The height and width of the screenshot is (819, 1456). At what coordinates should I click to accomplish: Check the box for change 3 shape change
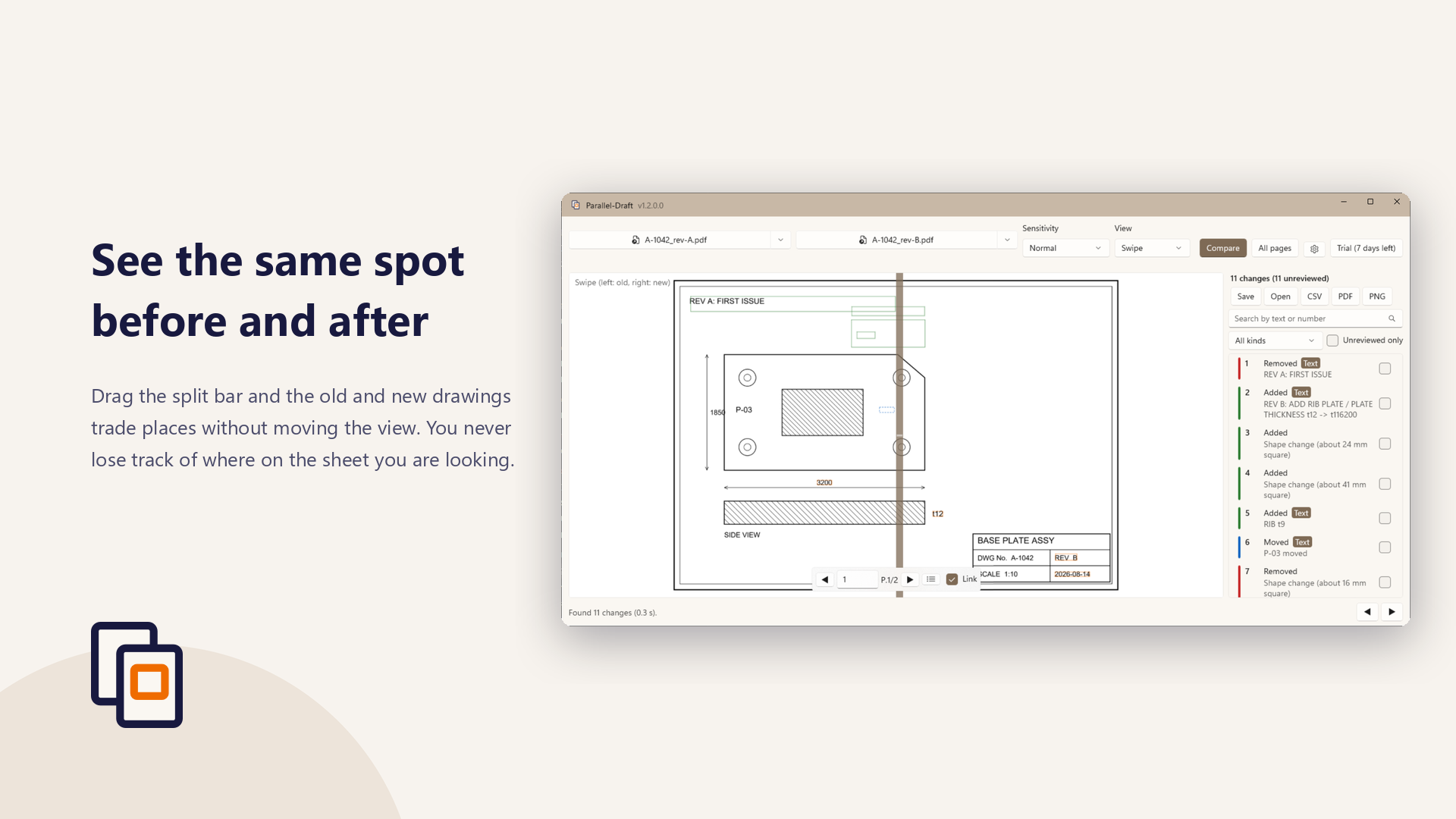1385,444
